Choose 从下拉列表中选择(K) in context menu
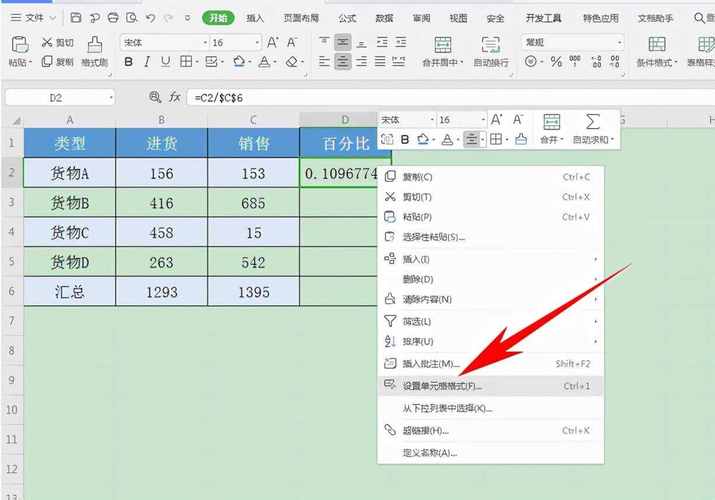 click(x=491, y=408)
